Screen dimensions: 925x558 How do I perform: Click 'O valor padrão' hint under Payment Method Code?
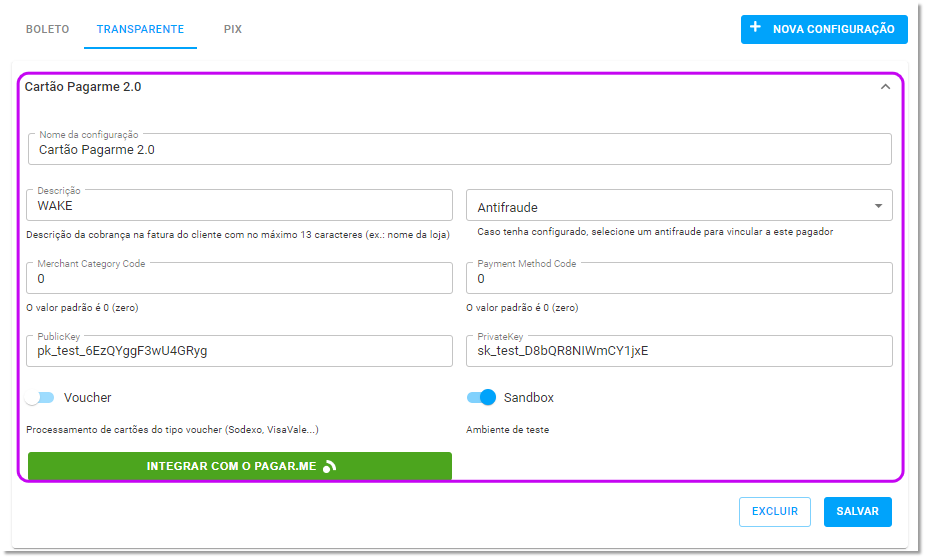(x=522, y=307)
